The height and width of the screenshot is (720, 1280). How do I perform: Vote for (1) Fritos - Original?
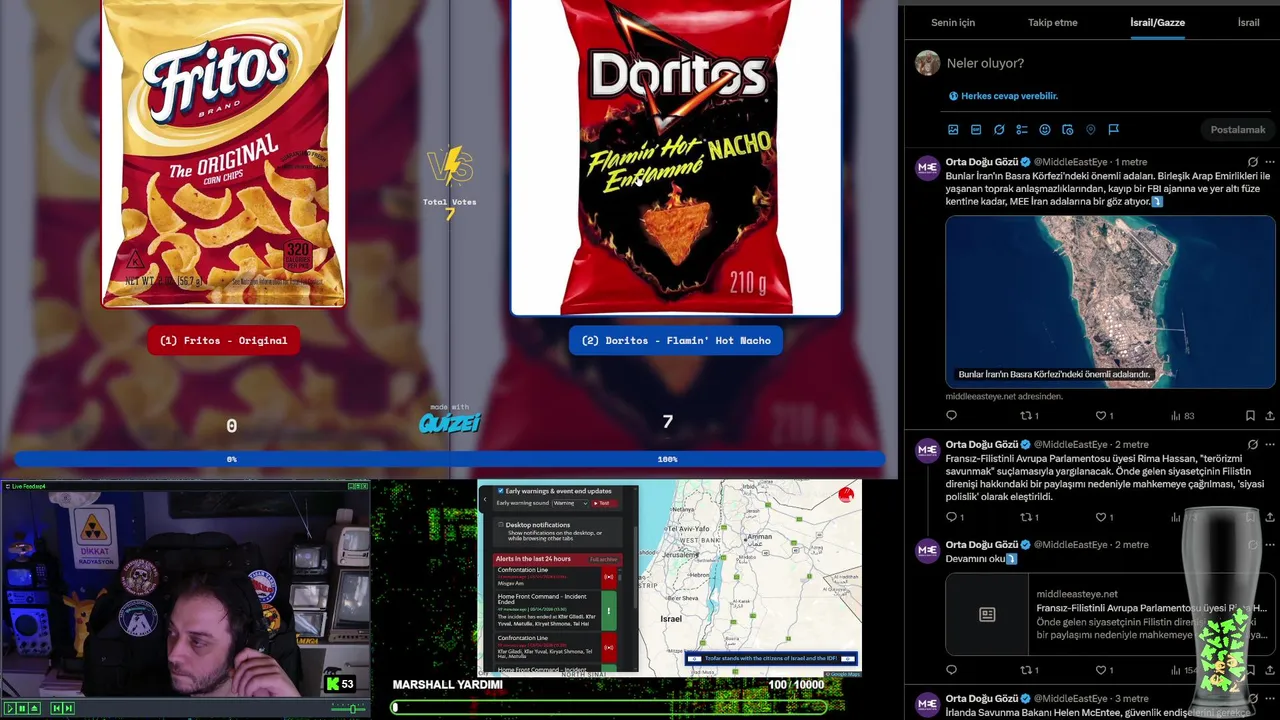click(x=224, y=340)
